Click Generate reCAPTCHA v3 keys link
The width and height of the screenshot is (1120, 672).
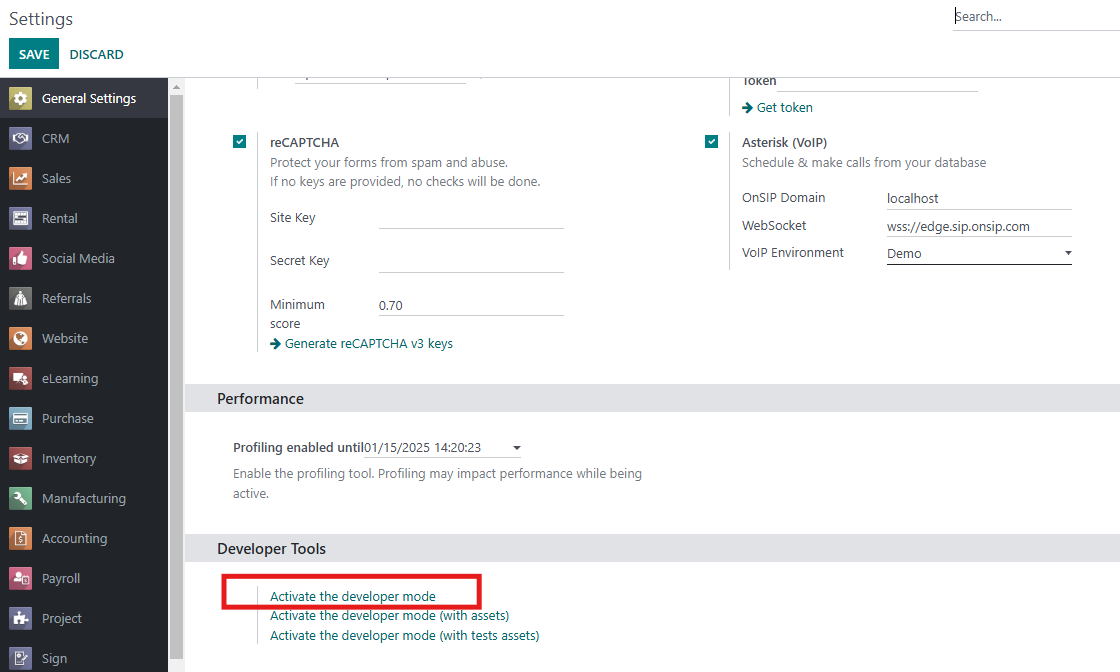(369, 344)
